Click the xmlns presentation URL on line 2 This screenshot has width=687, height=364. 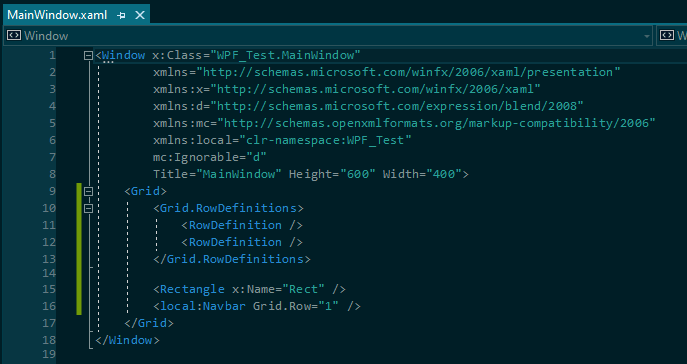[x=408, y=72]
